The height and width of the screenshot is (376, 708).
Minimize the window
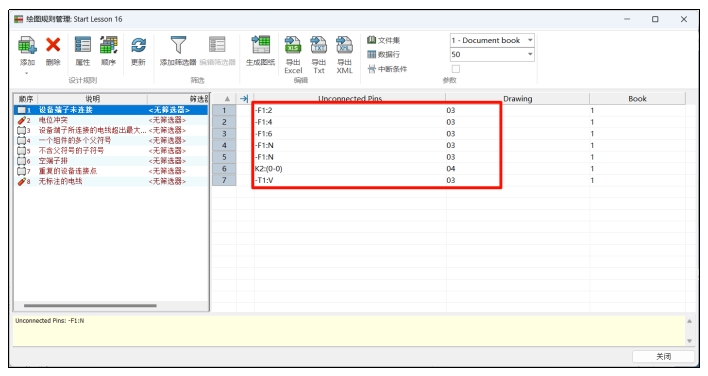[x=627, y=19]
